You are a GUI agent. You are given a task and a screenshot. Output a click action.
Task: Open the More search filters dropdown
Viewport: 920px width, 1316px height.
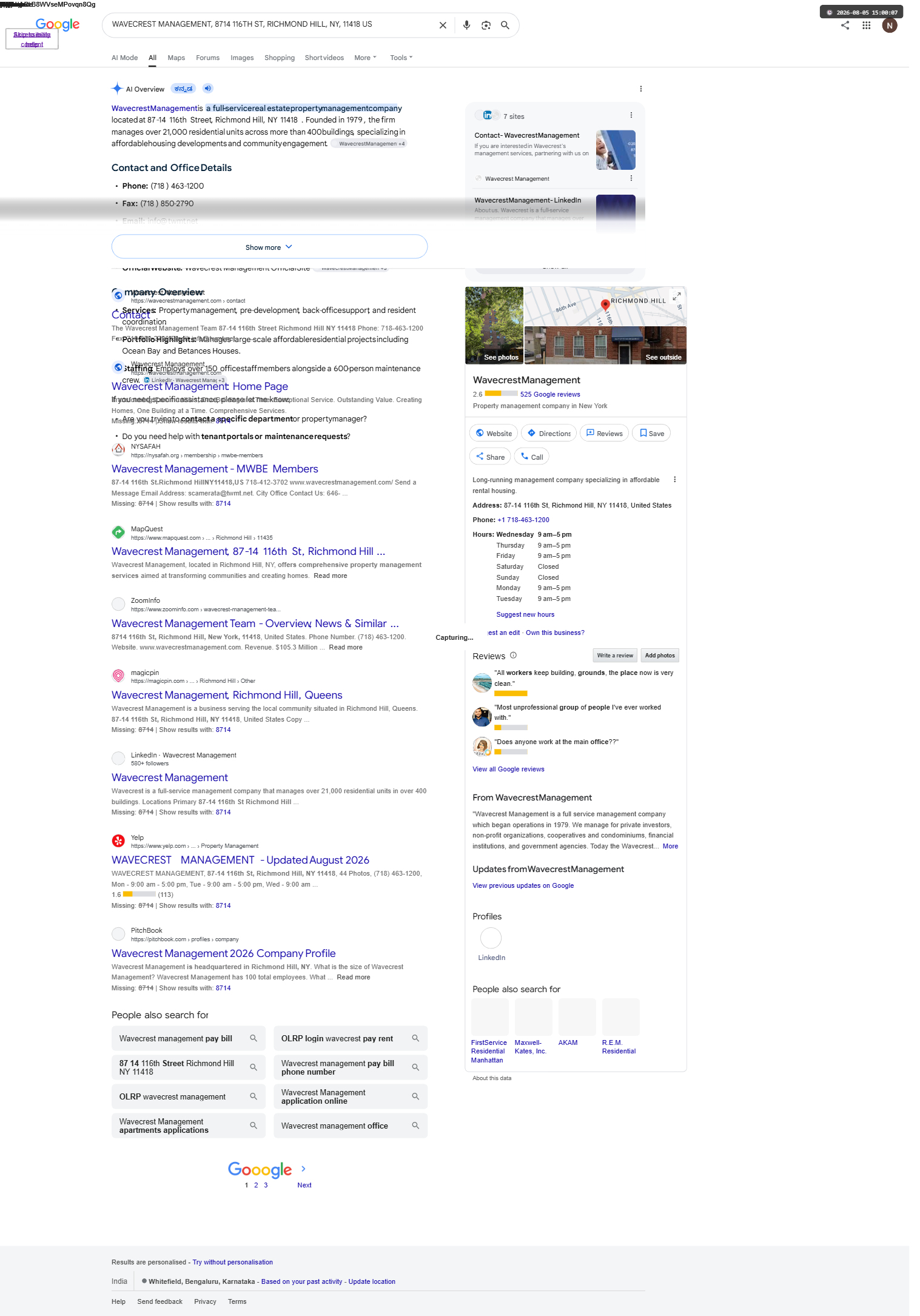click(x=365, y=58)
